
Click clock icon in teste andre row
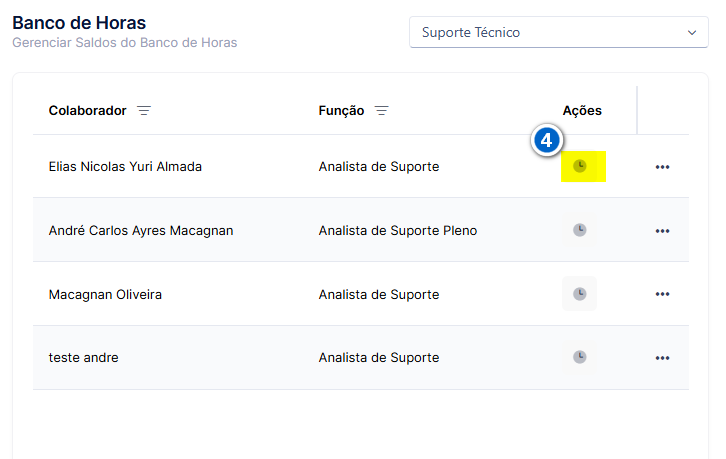click(580, 357)
